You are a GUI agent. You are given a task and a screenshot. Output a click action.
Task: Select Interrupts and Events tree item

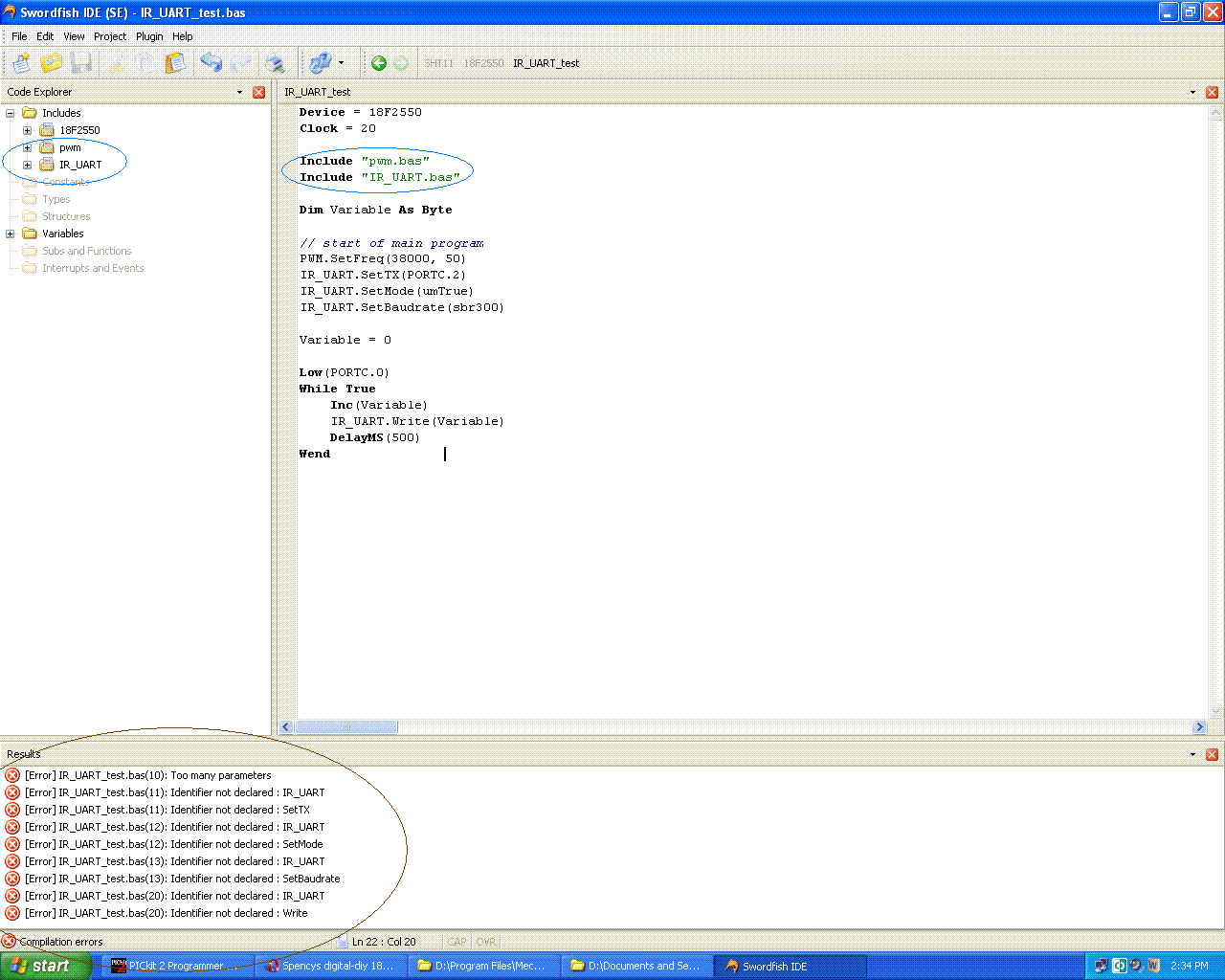coord(93,268)
